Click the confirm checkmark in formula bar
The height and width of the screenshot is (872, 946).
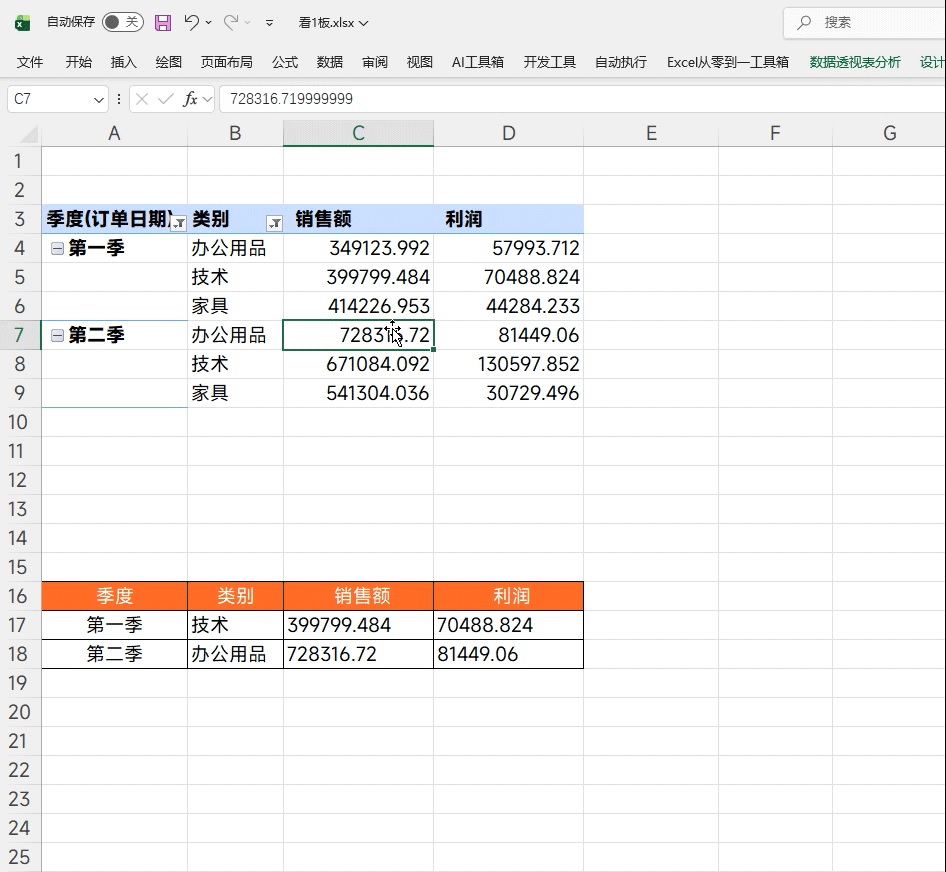coord(166,99)
